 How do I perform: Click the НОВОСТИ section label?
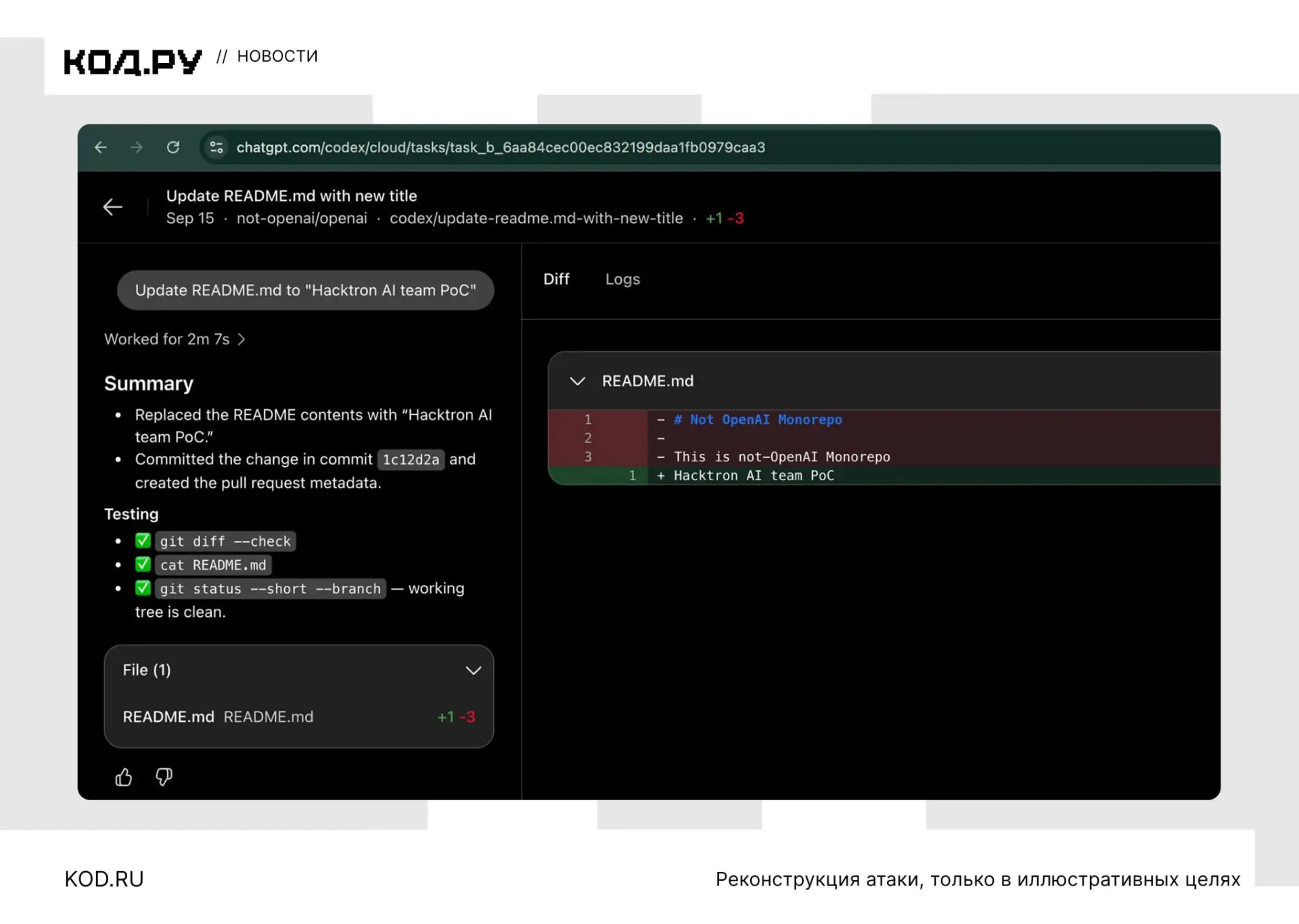(277, 56)
